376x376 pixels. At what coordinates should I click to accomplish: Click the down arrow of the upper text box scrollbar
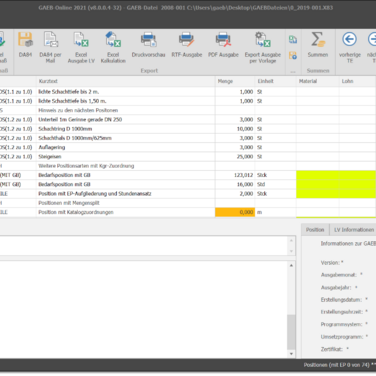point(291,251)
